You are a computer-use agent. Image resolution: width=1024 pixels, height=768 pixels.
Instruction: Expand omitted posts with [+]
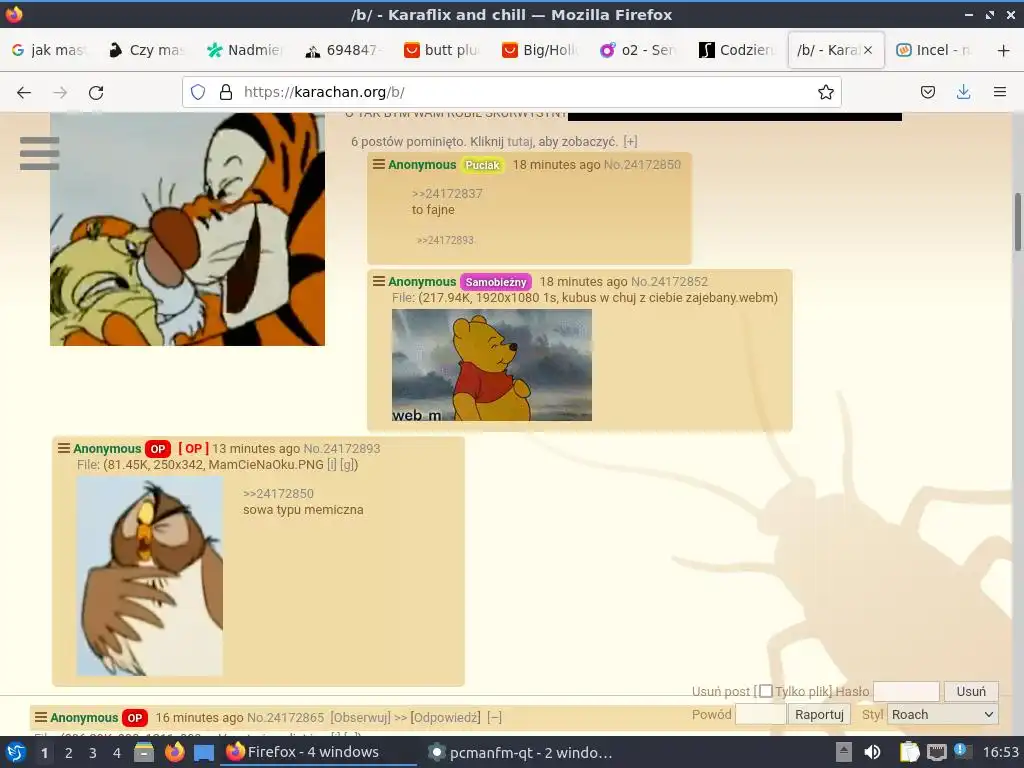click(630, 141)
